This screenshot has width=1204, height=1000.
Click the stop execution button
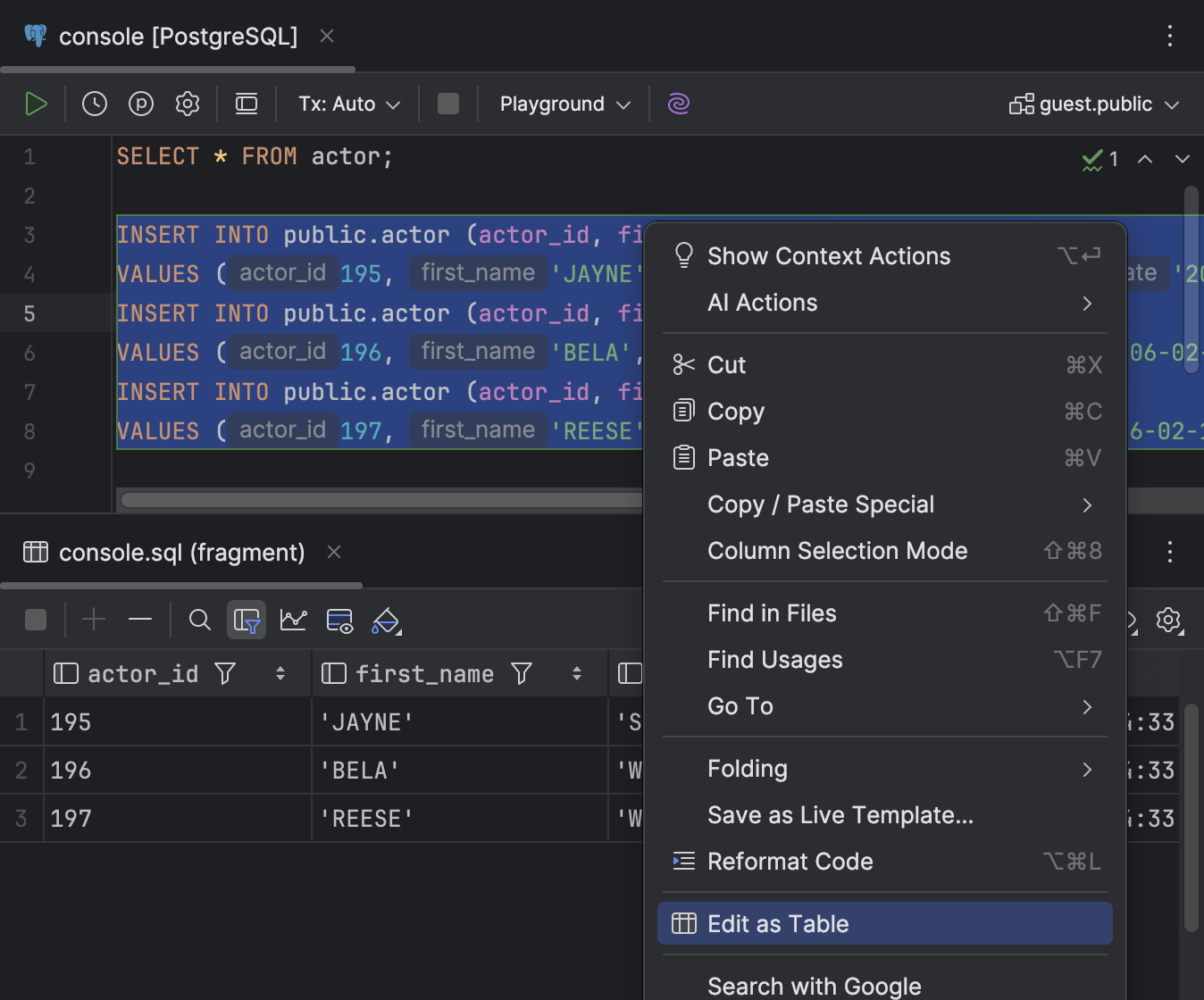pyautogui.click(x=447, y=103)
